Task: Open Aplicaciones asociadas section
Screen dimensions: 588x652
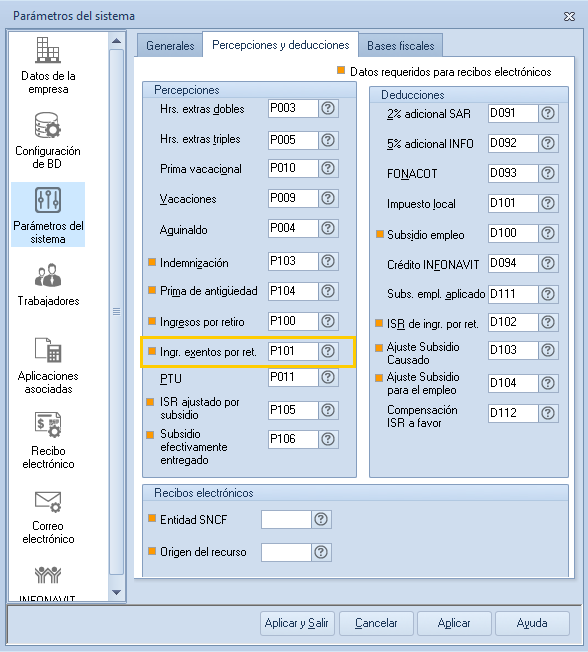Action: point(48,366)
